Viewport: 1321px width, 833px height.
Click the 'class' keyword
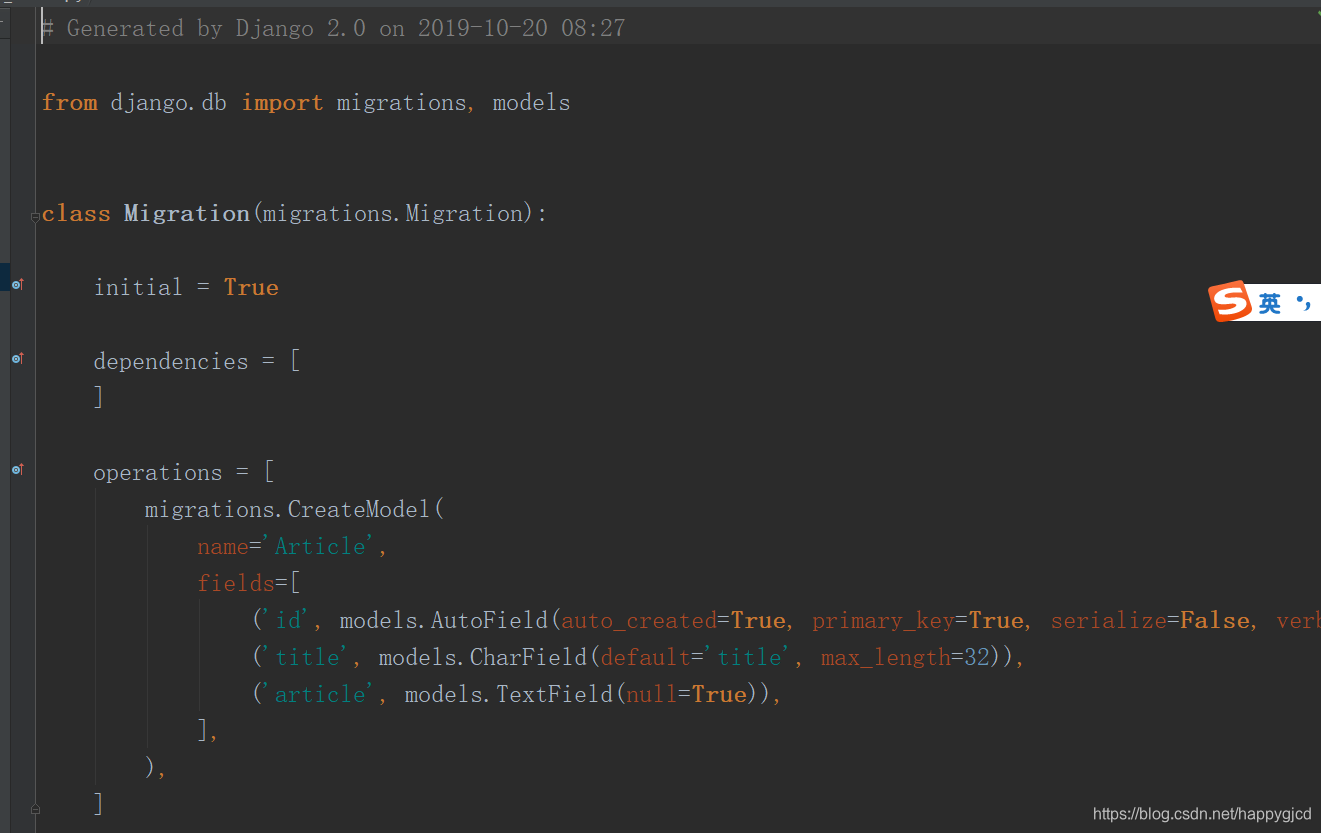(76, 214)
